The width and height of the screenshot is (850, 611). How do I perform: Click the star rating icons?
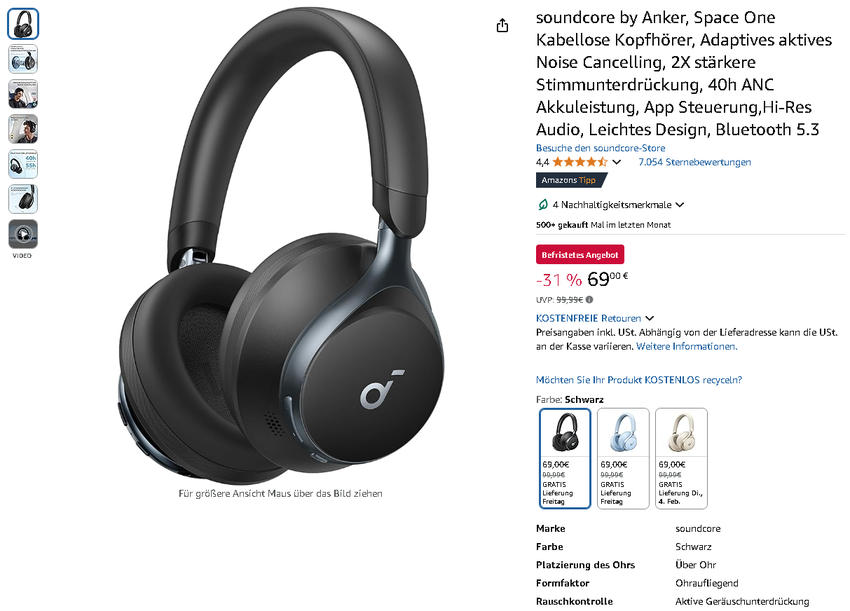[579, 162]
